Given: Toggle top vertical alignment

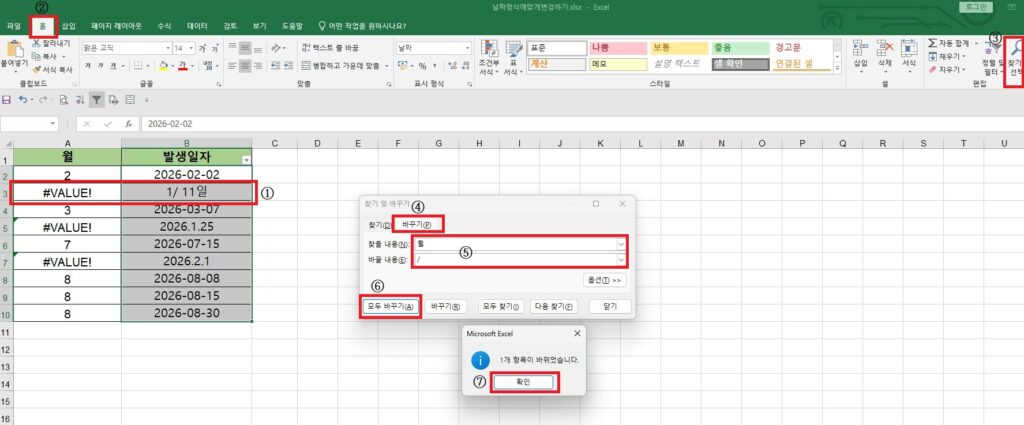Looking at the screenshot, I should pos(232,48).
